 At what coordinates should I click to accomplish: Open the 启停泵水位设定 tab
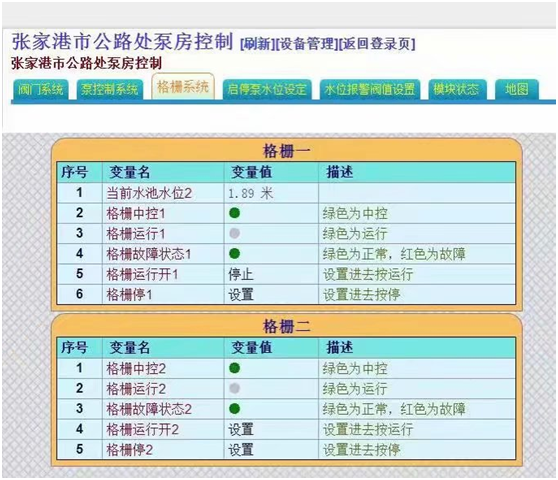[x=267, y=89]
